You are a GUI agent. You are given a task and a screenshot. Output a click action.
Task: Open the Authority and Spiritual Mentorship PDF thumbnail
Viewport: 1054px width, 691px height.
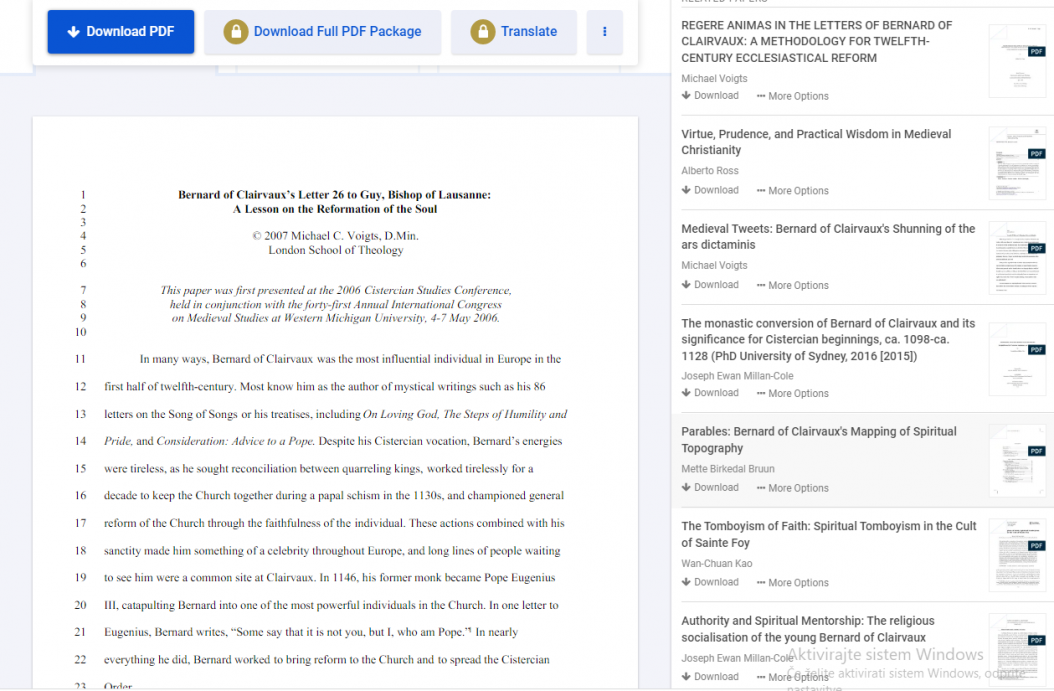click(1017, 650)
